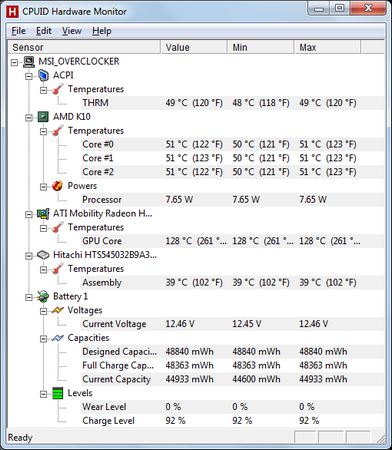This screenshot has width=392, height=450.
Task: Minimize the Hardware Monitor window
Action: pyautogui.click(x=319, y=8)
